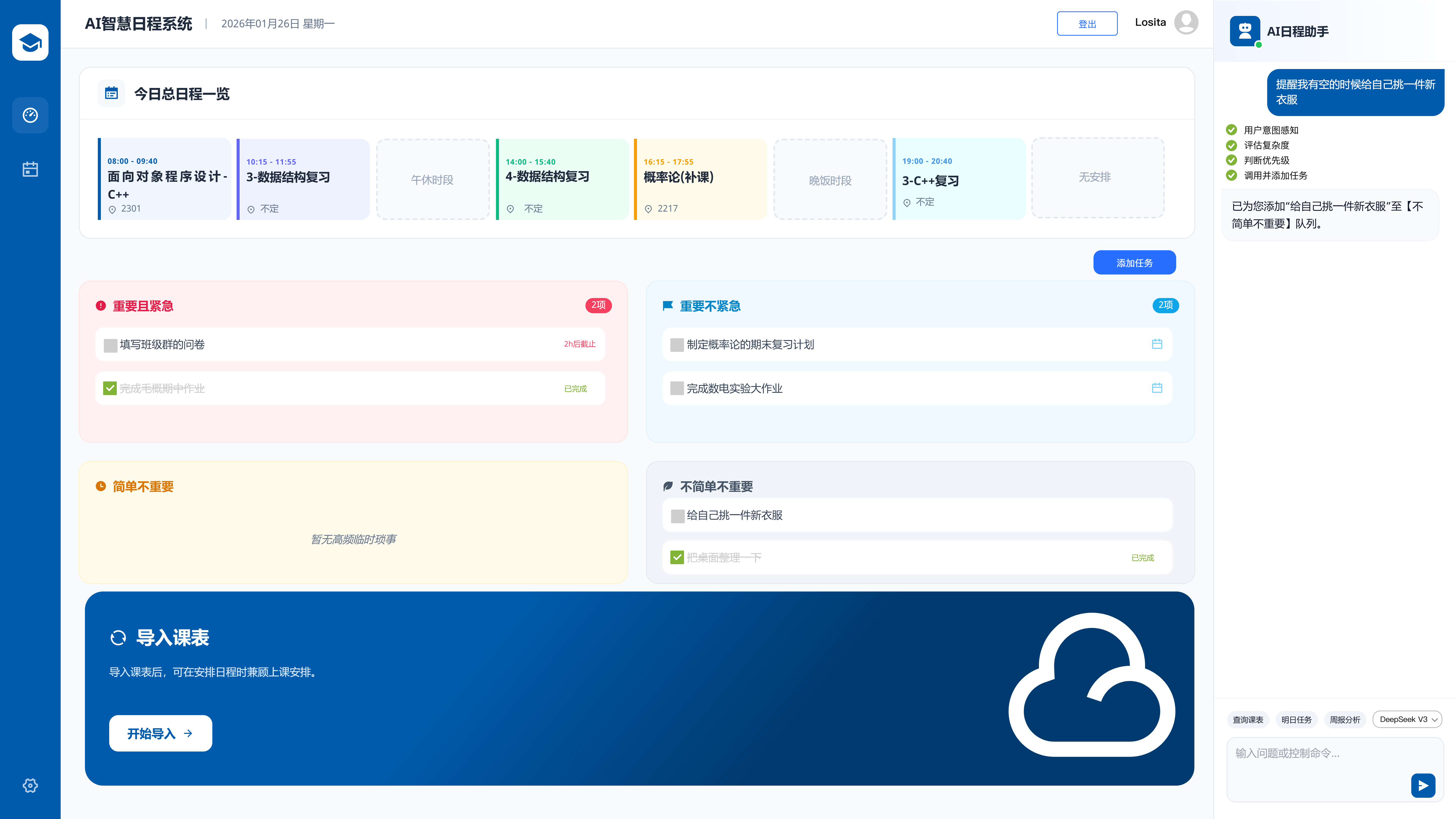The height and width of the screenshot is (819, 1456).
Task: Click location pin for room 2217
Action: (648, 209)
